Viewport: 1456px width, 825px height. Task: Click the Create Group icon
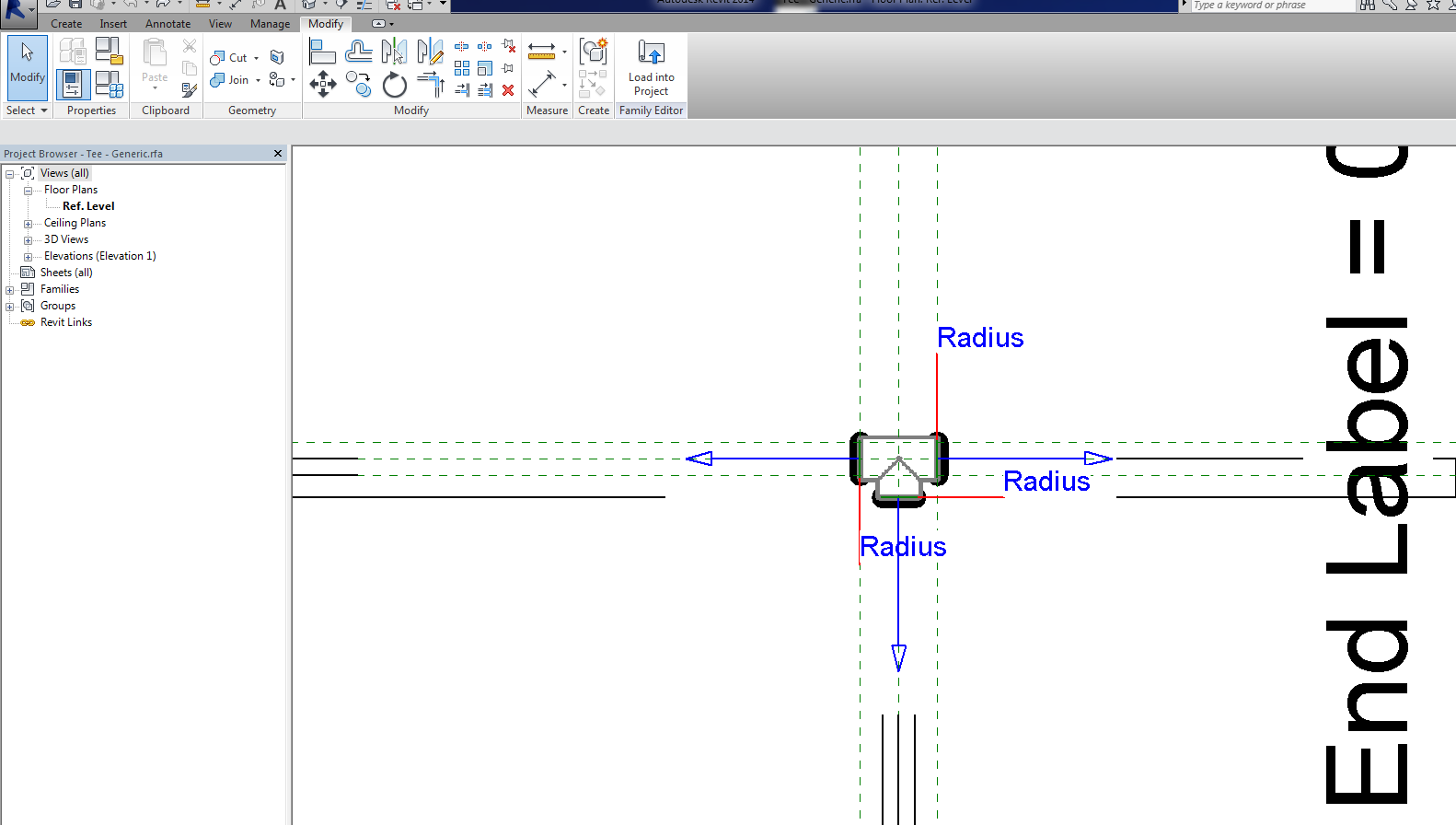594,51
